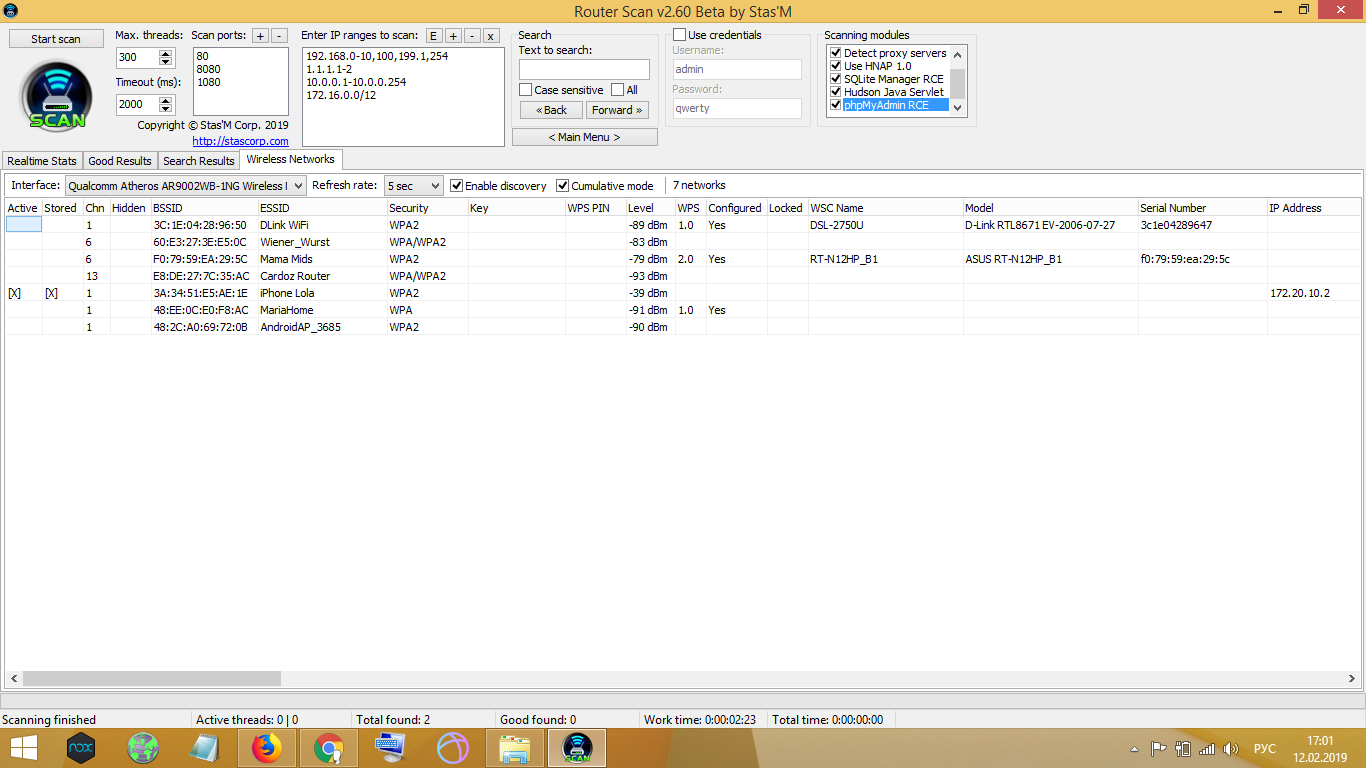
Task: Open the volume speaker tray icon
Action: pyautogui.click(x=1231, y=748)
